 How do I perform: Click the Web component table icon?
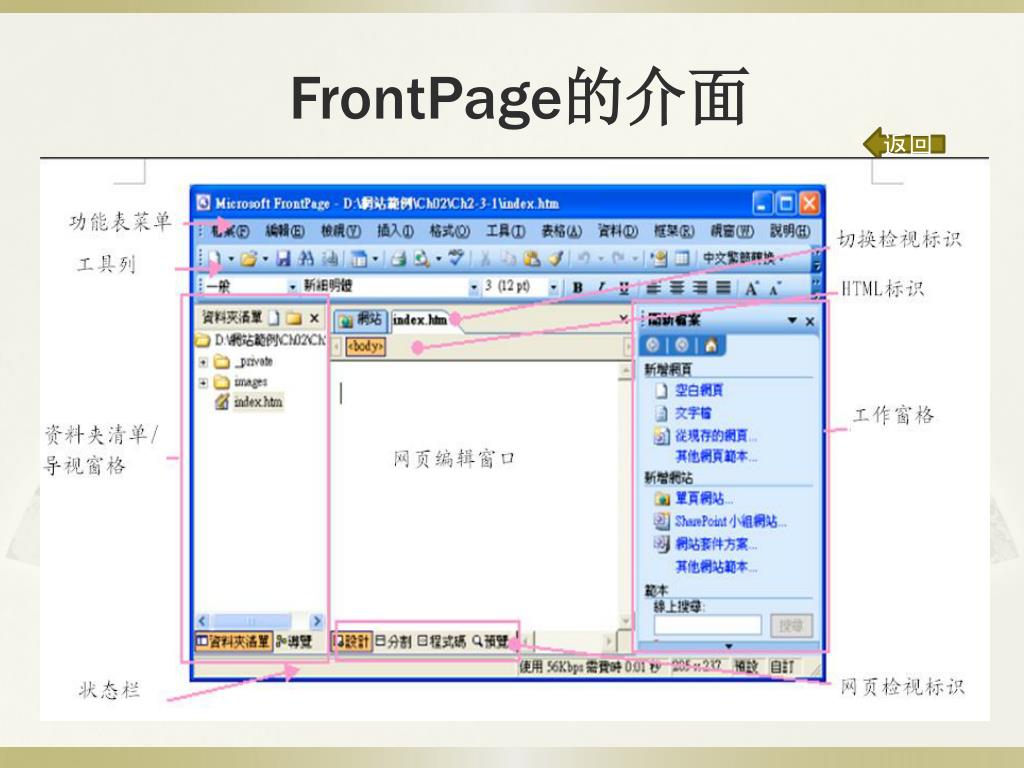[x=359, y=259]
